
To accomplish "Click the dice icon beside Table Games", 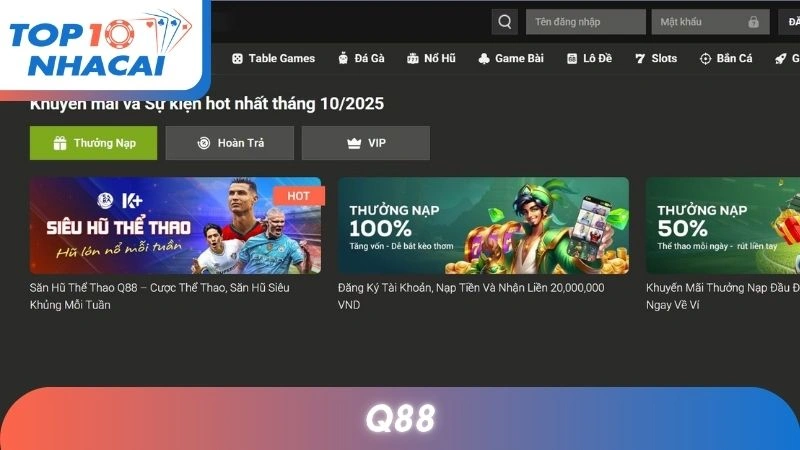I will (x=237, y=59).
